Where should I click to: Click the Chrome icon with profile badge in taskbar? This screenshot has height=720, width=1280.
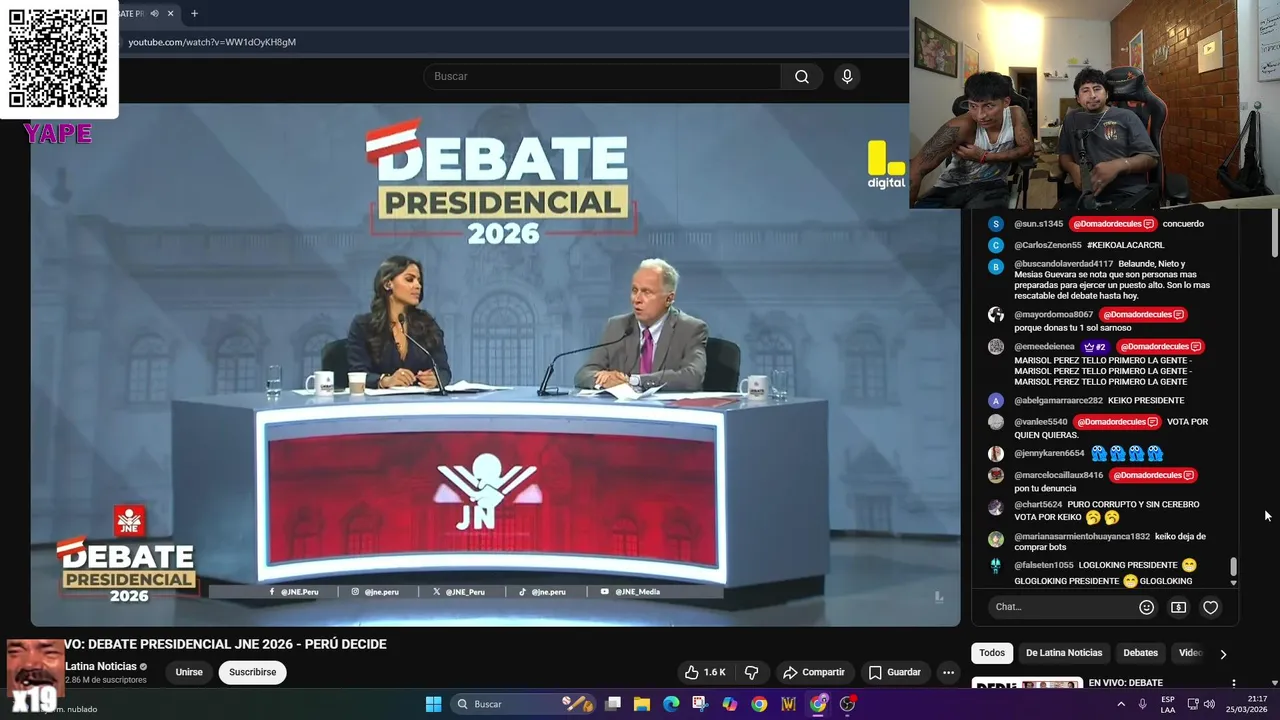818,704
